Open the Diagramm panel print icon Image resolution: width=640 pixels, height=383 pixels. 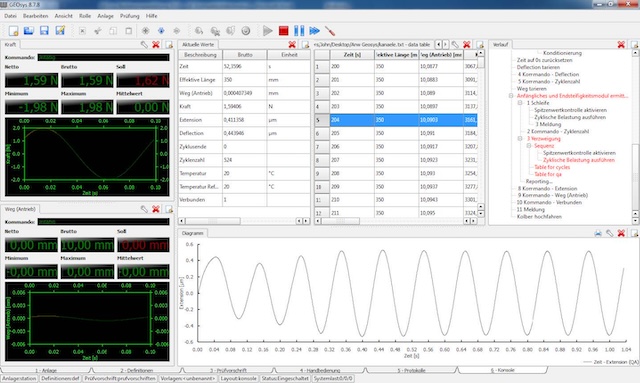[x=598, y=233]
